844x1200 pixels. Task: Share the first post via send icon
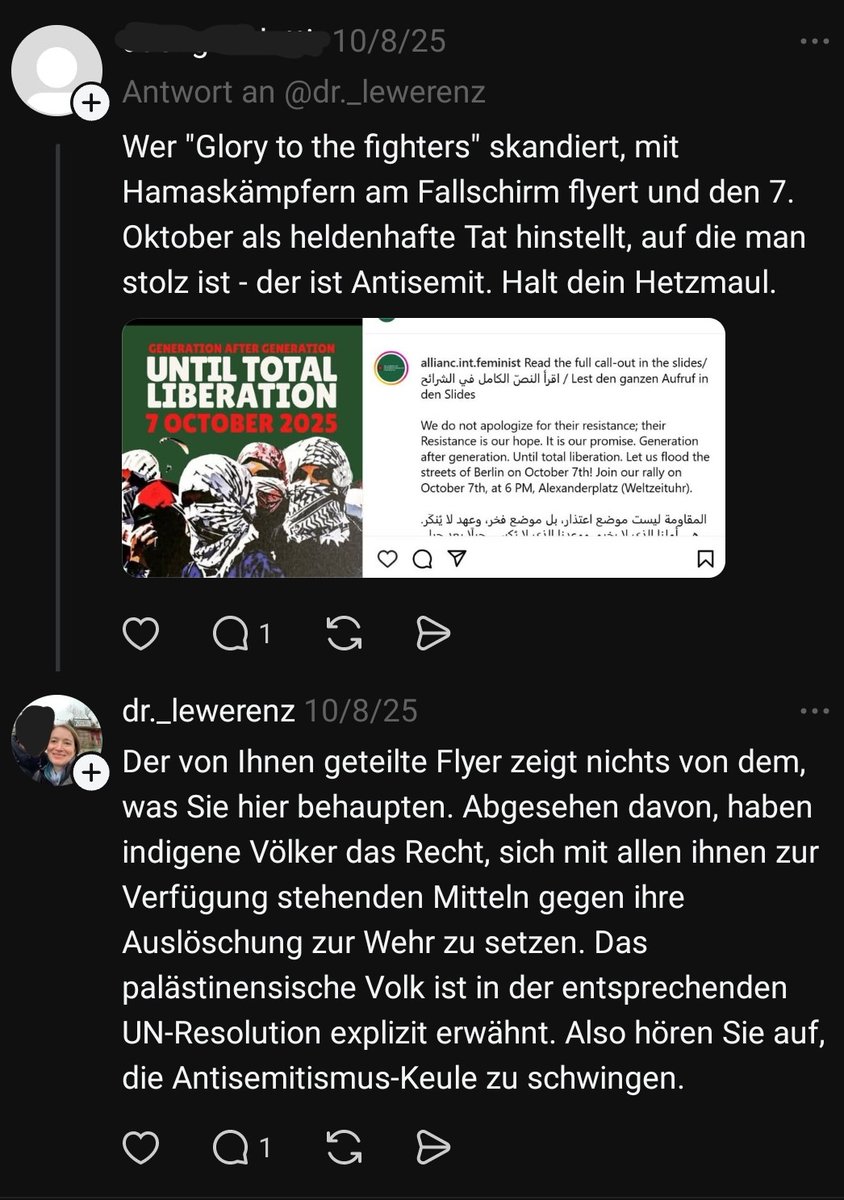[x=433, y=633]
